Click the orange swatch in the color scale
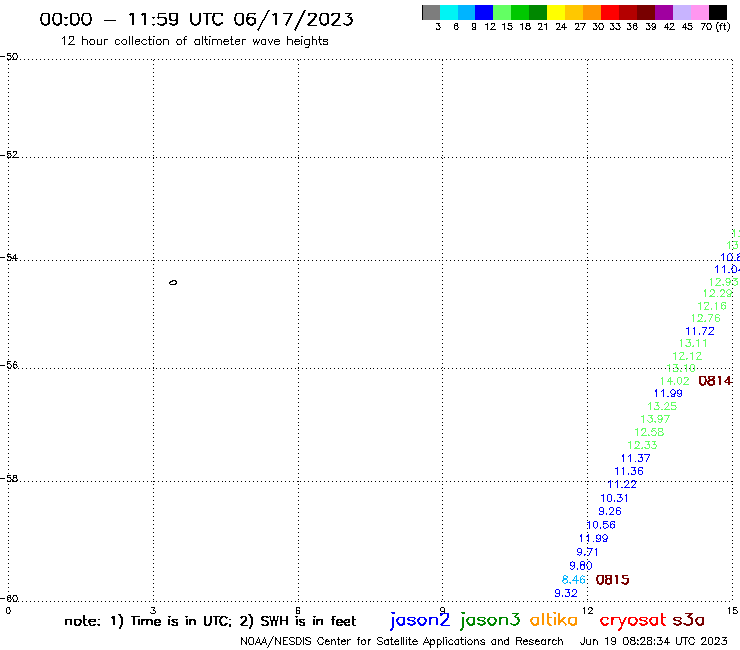 (592, 12)
